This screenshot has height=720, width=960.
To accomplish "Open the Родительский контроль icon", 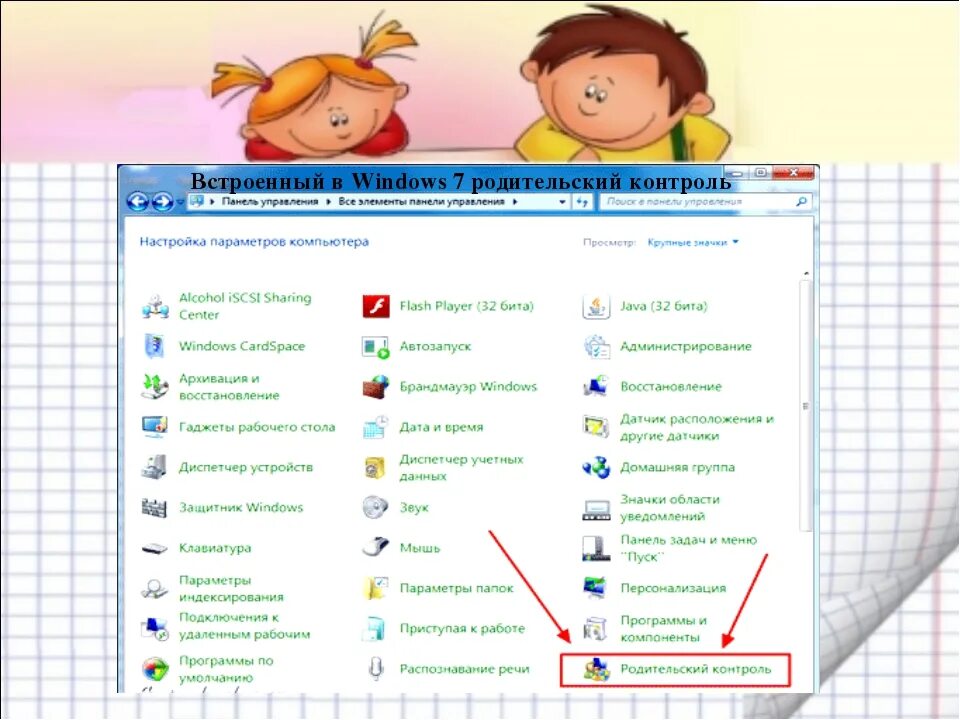I will pyautogui.click(x=596, y=669).
